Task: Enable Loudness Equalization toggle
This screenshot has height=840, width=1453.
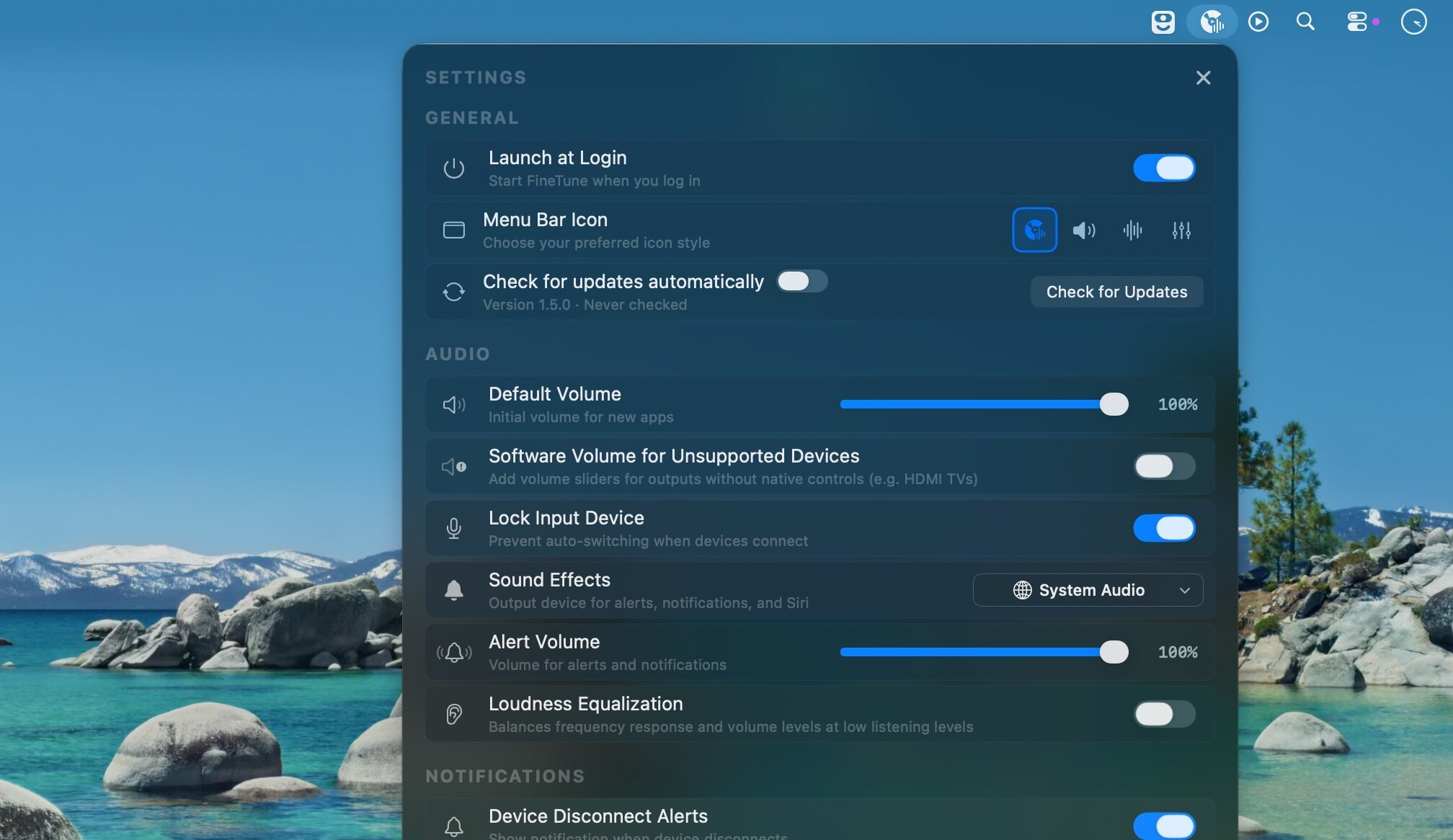Action: click(1164, 714)
